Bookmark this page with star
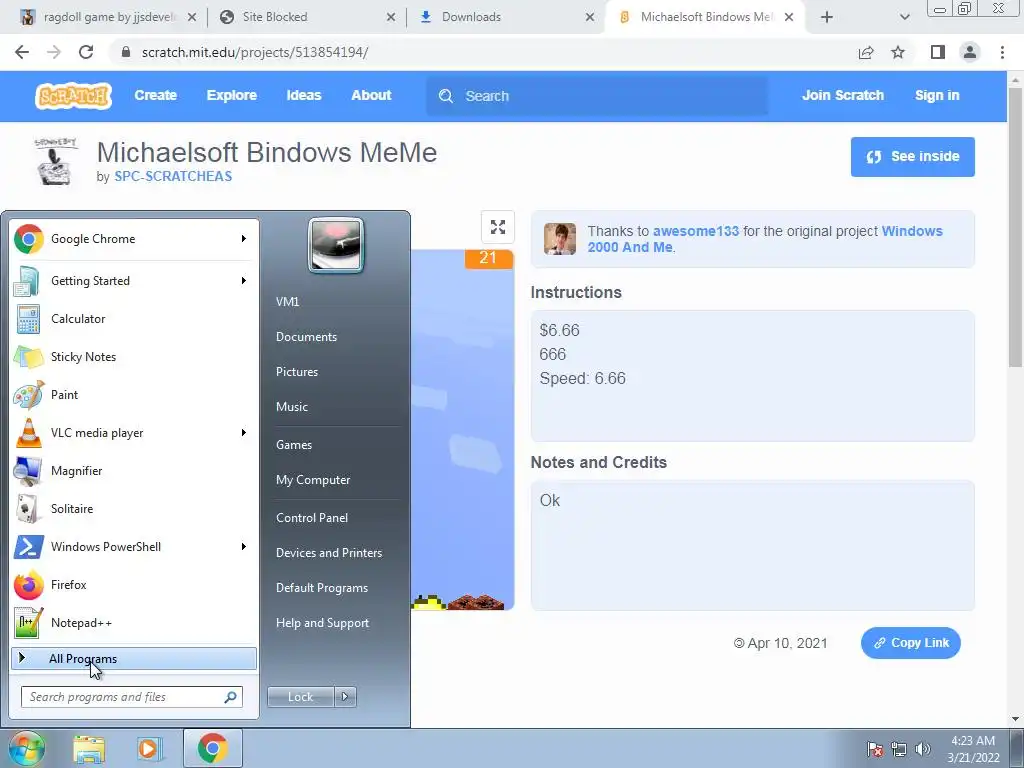 [898, 52]
